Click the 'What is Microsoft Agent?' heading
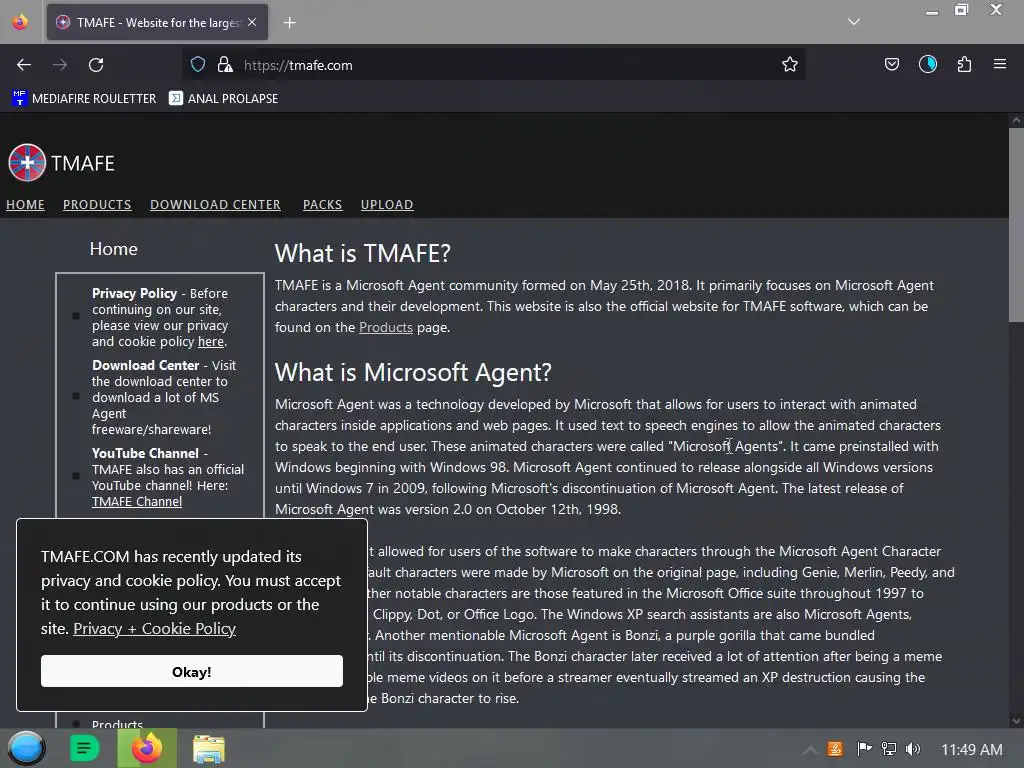The height and width of the screenshot is (768, 1024). coord(413,372)
